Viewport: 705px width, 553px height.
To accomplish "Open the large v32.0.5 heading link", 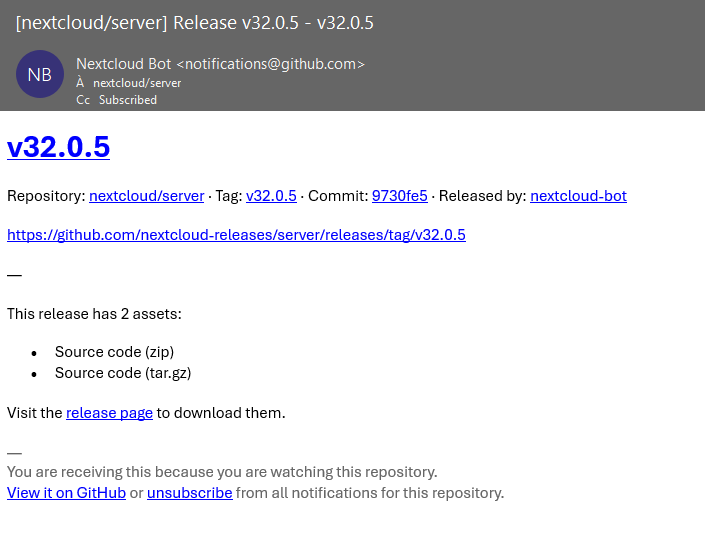I will pyautogui.click(x=58, y=147).
